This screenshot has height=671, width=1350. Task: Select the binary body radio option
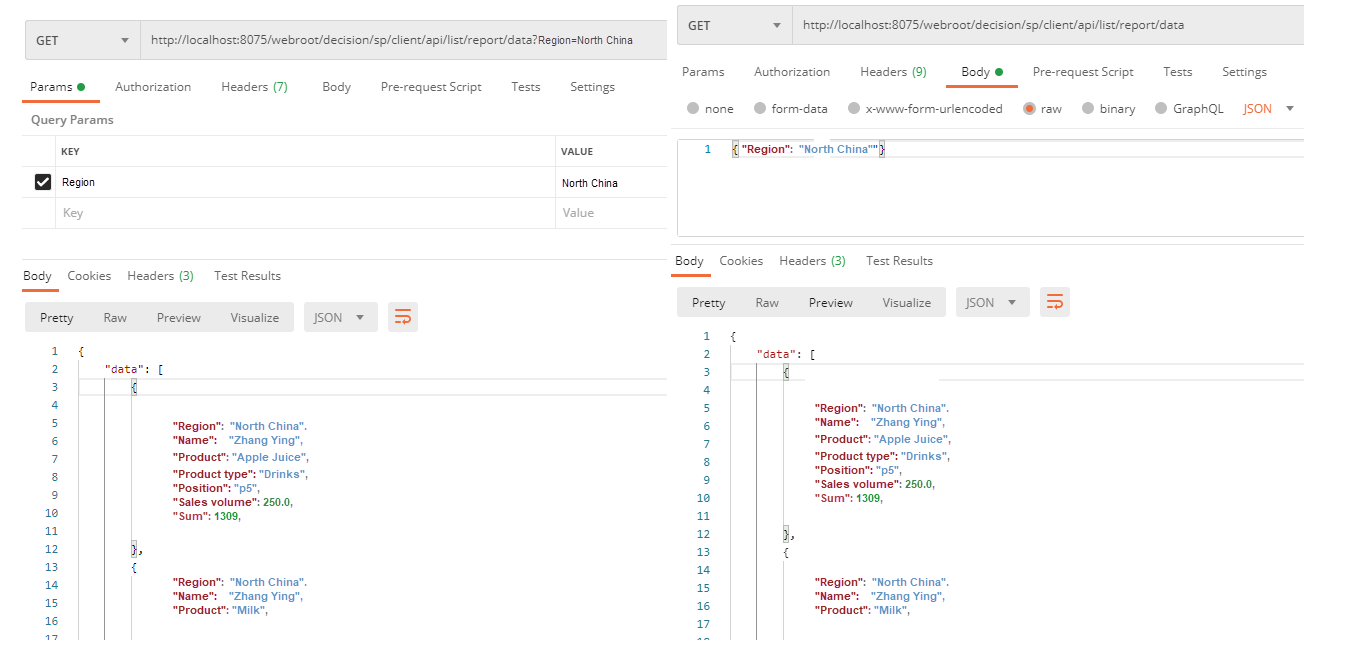tap(1088, 109)
